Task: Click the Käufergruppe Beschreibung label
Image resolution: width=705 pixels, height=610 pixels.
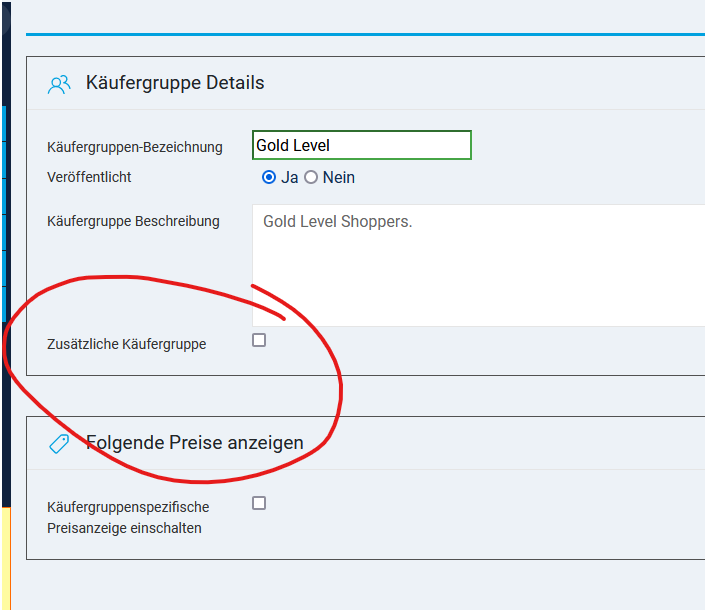Action: click(x=133, y=221)
